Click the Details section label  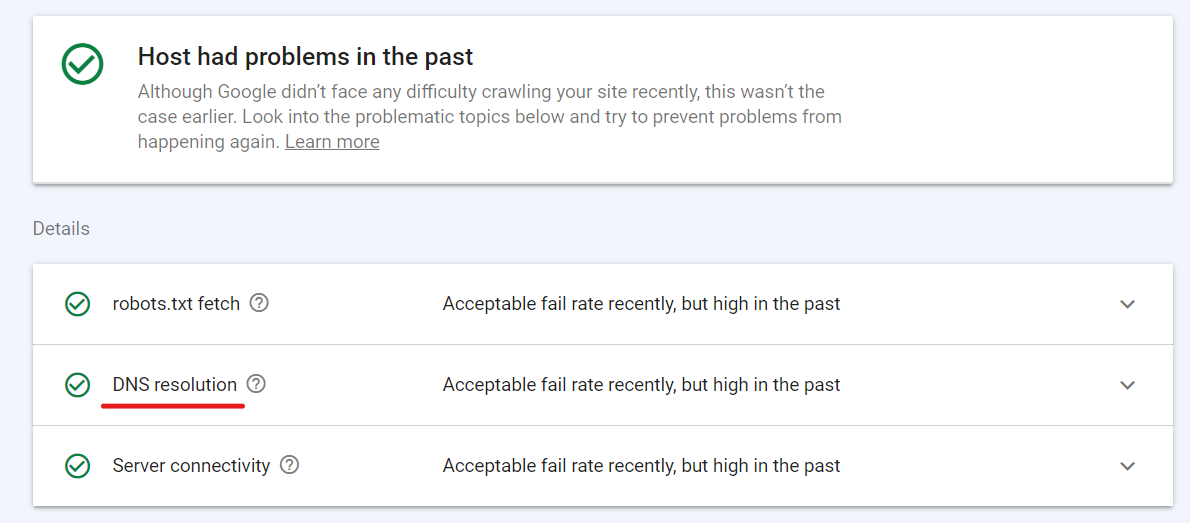click(61, 228)
